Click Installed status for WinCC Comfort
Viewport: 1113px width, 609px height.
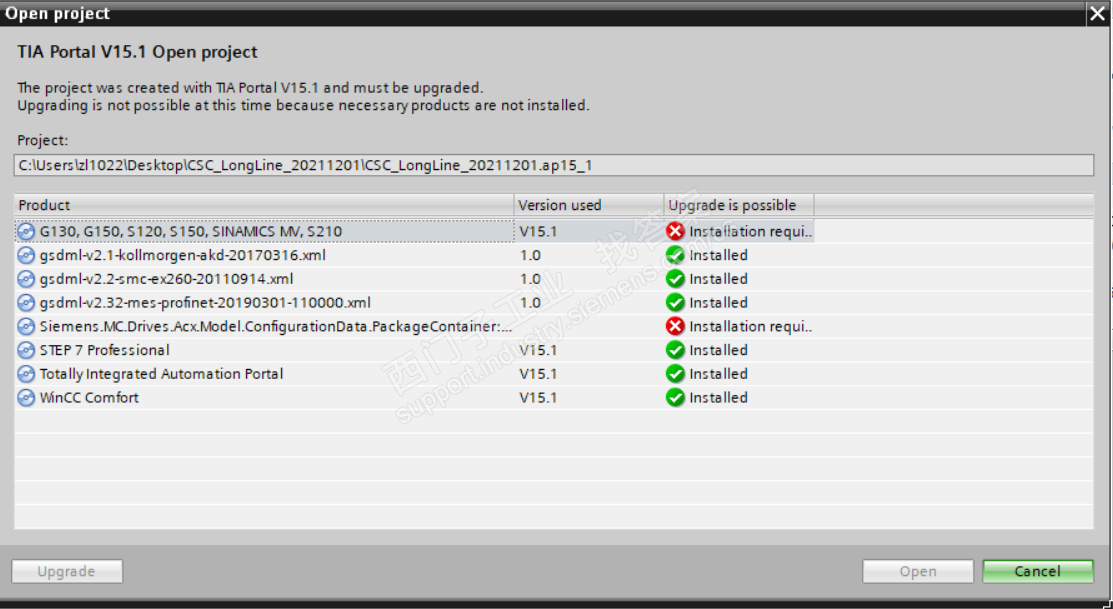point(718,398)
